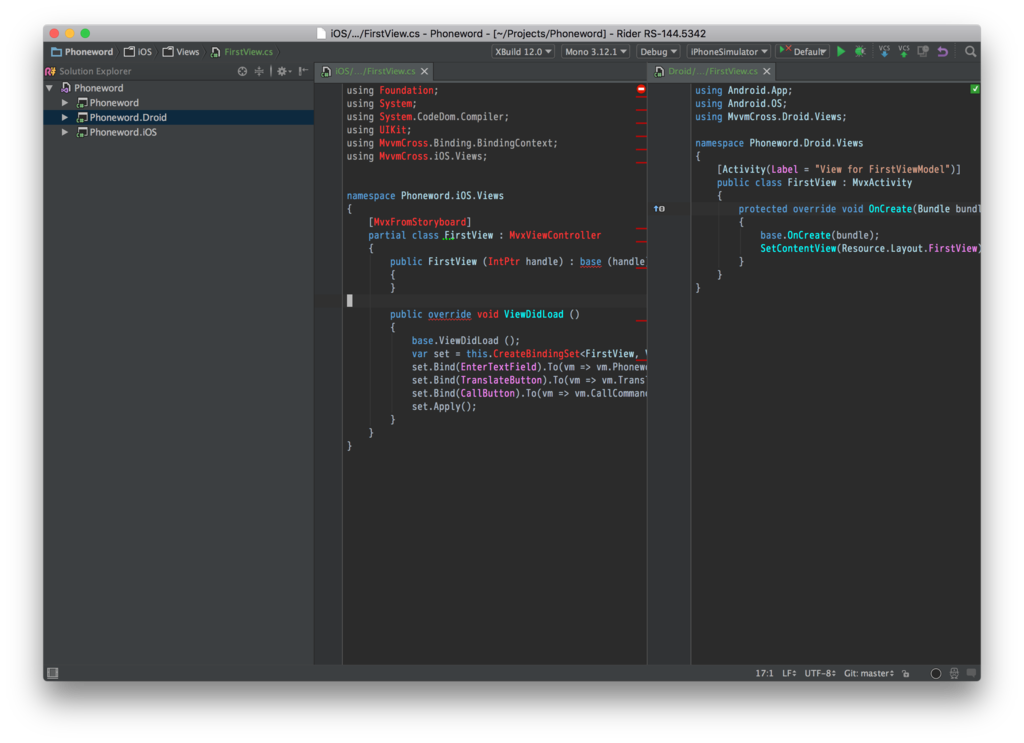This screenshot has height=743, width=1024.
Task: Click the MvxFromStoryboard attribute in the iOS editor
Action: tap(419, 222)
